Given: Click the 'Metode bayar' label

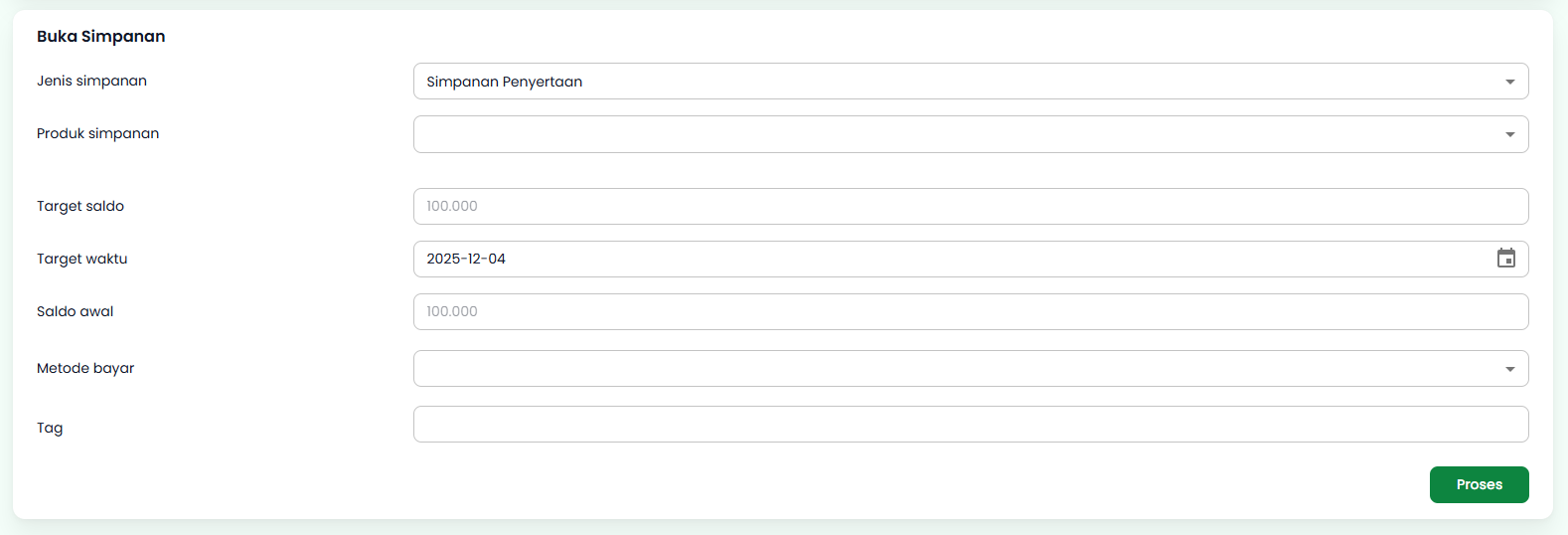Looking at the screenshot, I should click(85, 368).
